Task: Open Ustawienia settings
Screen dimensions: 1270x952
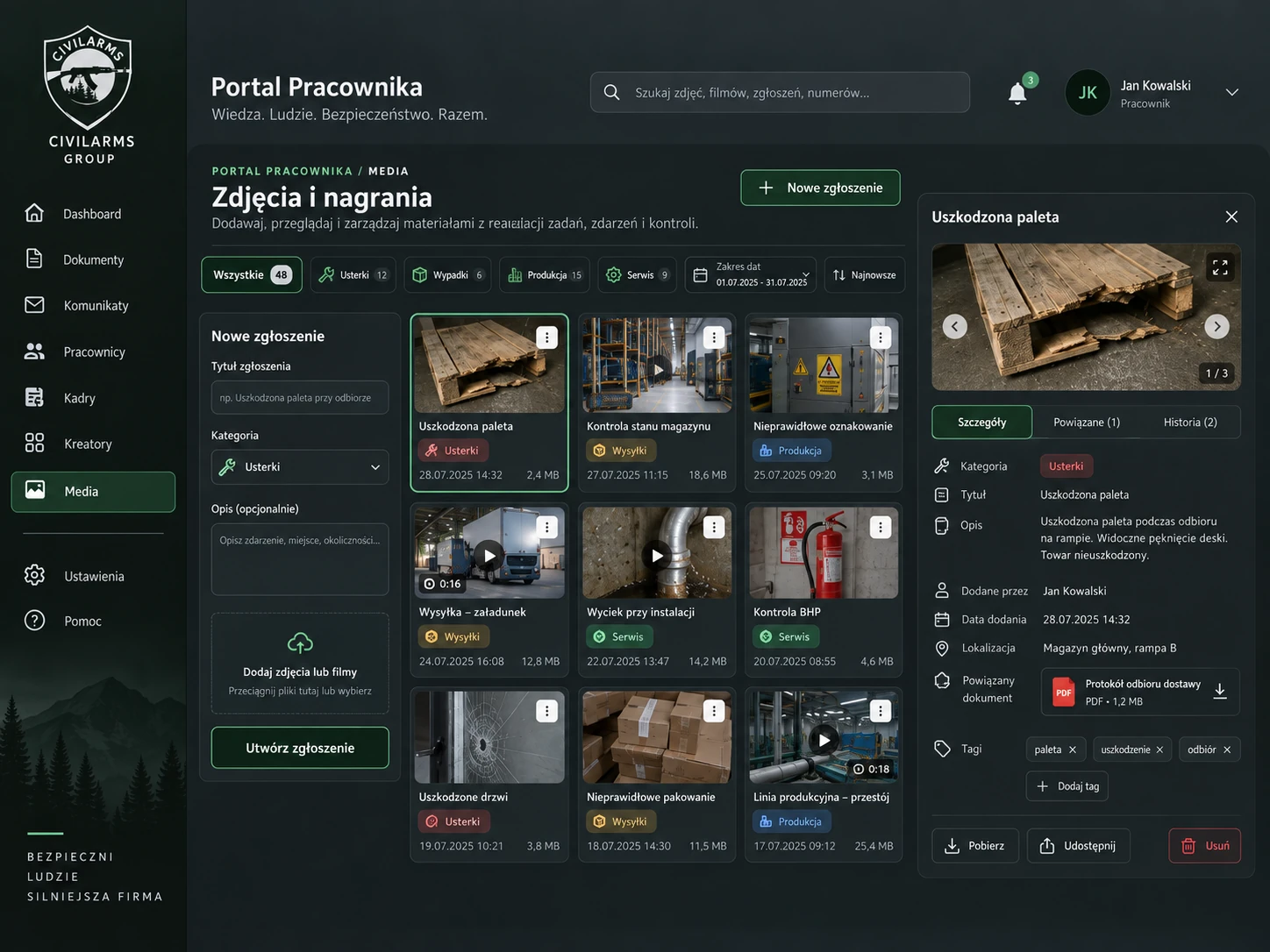Action: pos(93,576)
